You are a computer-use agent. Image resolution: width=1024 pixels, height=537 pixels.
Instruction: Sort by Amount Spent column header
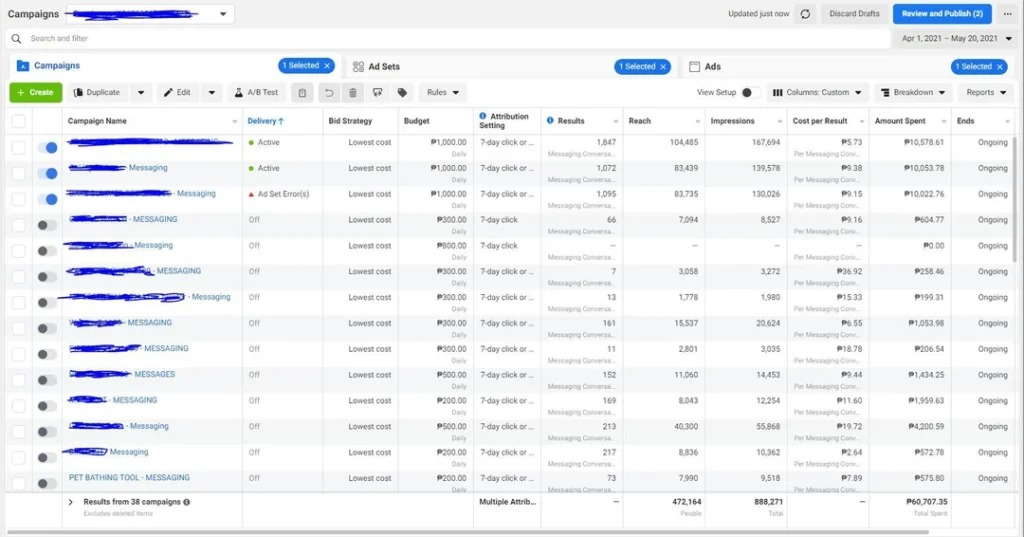(x=900, y=121)
